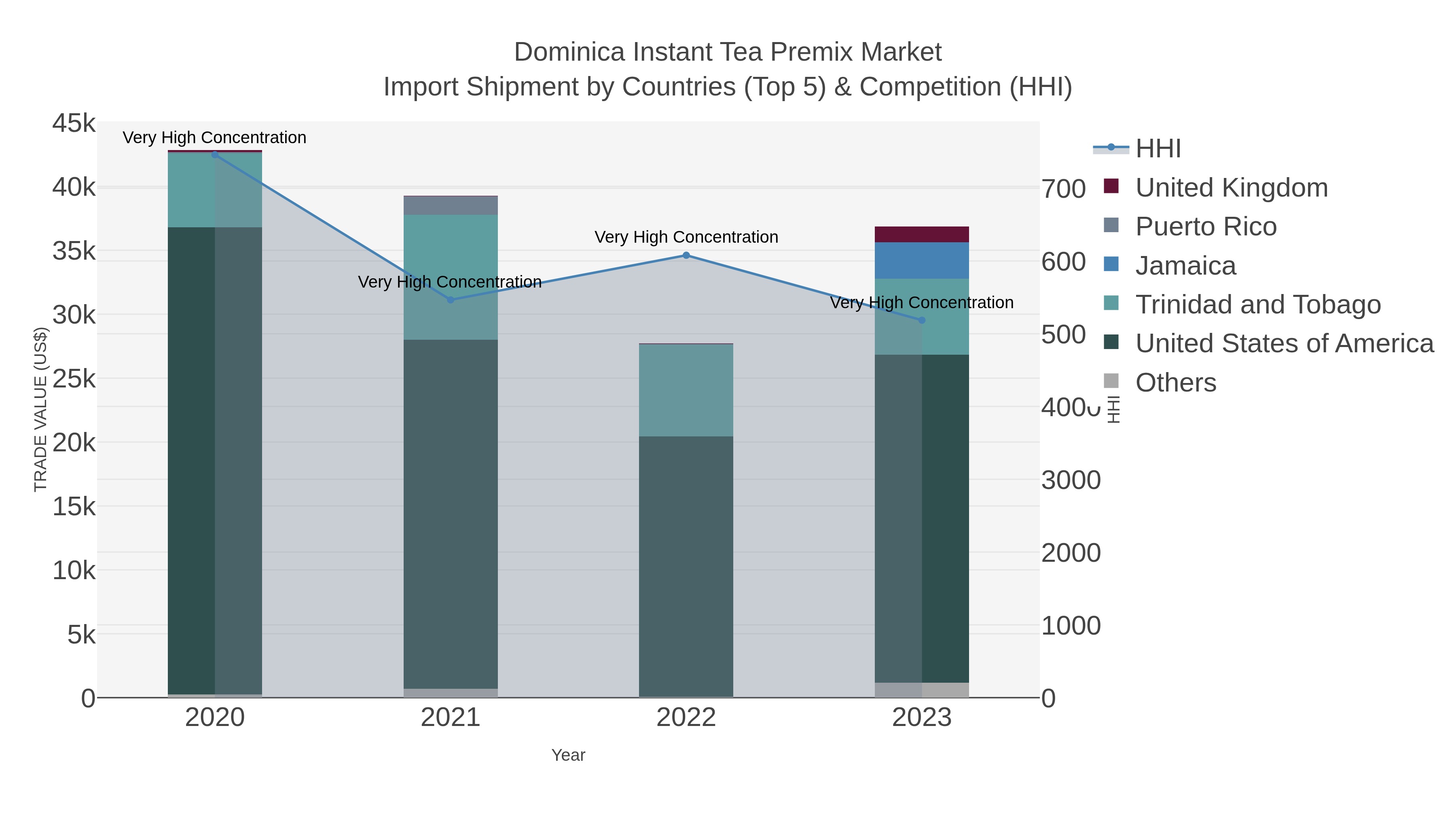
Task: Click the 20k y-axis tick label
Action: coord(74,442)
